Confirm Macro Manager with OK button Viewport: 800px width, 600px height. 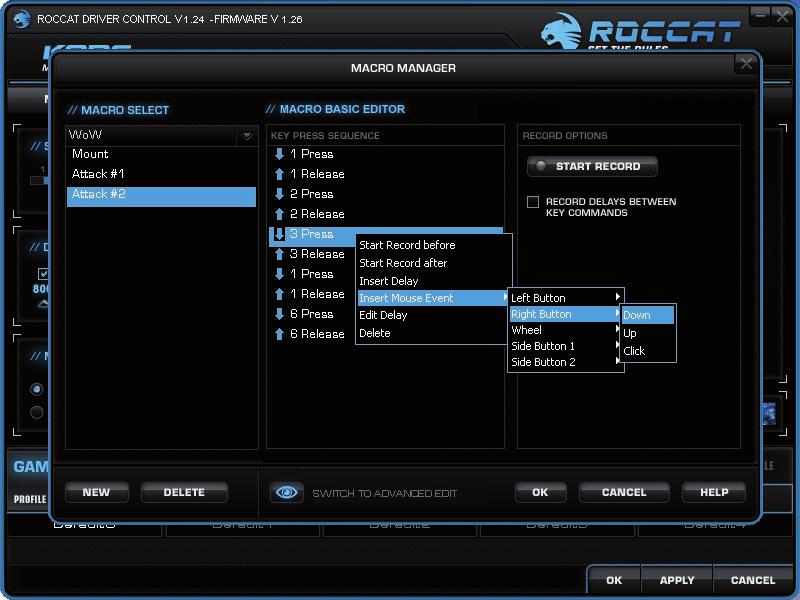click(540, 492)
